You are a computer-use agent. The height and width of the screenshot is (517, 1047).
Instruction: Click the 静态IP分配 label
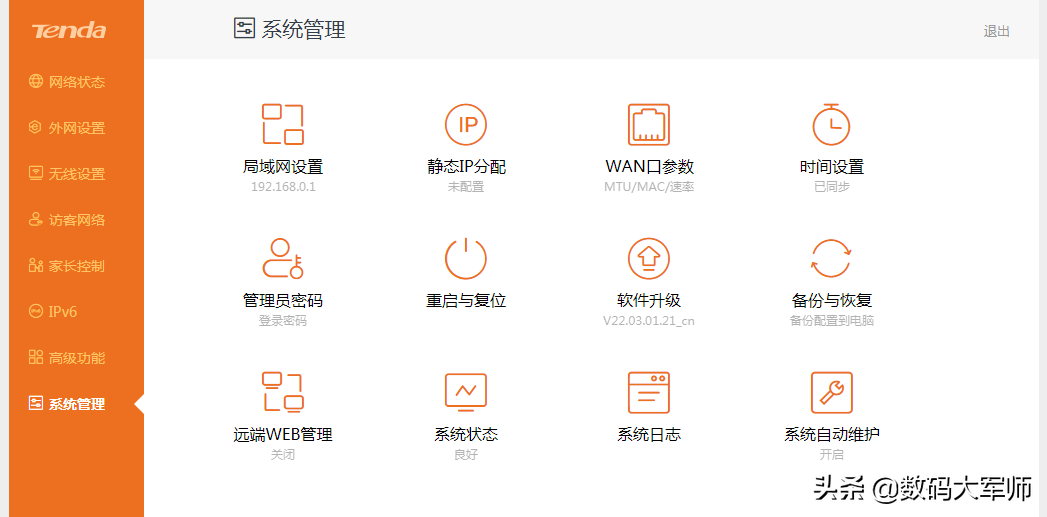465,166
